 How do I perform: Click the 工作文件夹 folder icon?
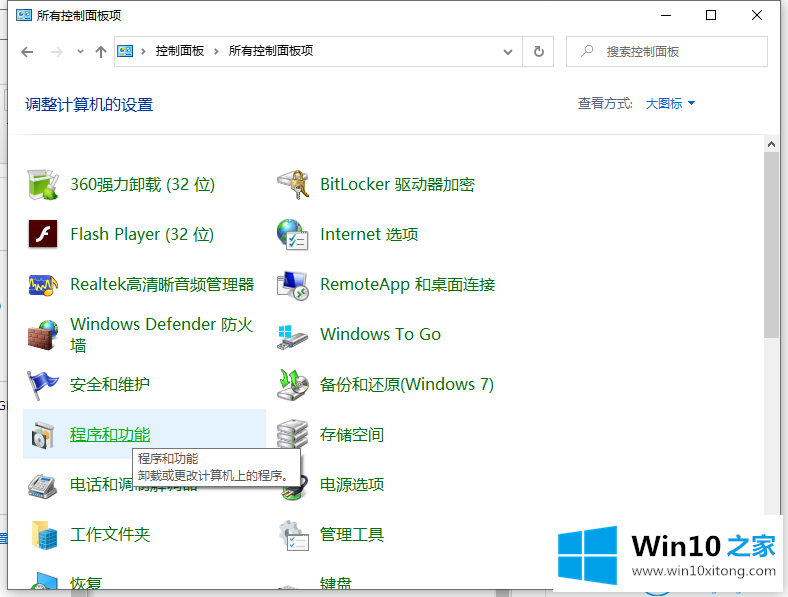(x=44, y=535)
